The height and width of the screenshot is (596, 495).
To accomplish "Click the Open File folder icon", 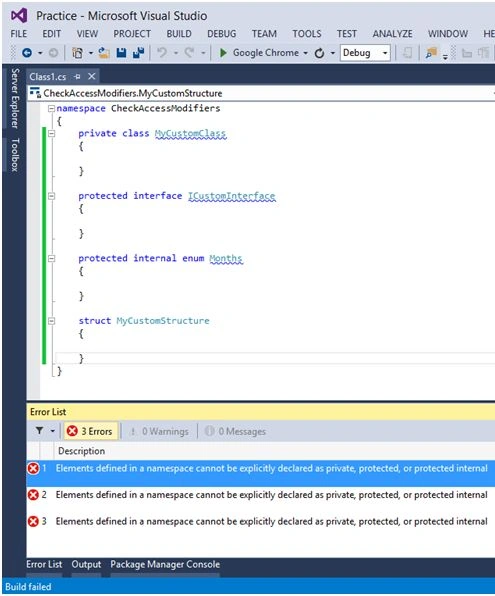I will 104,53.
